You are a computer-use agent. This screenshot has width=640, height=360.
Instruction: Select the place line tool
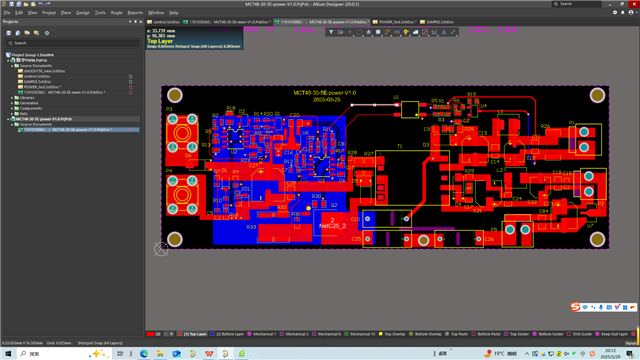tap(453, 32)
